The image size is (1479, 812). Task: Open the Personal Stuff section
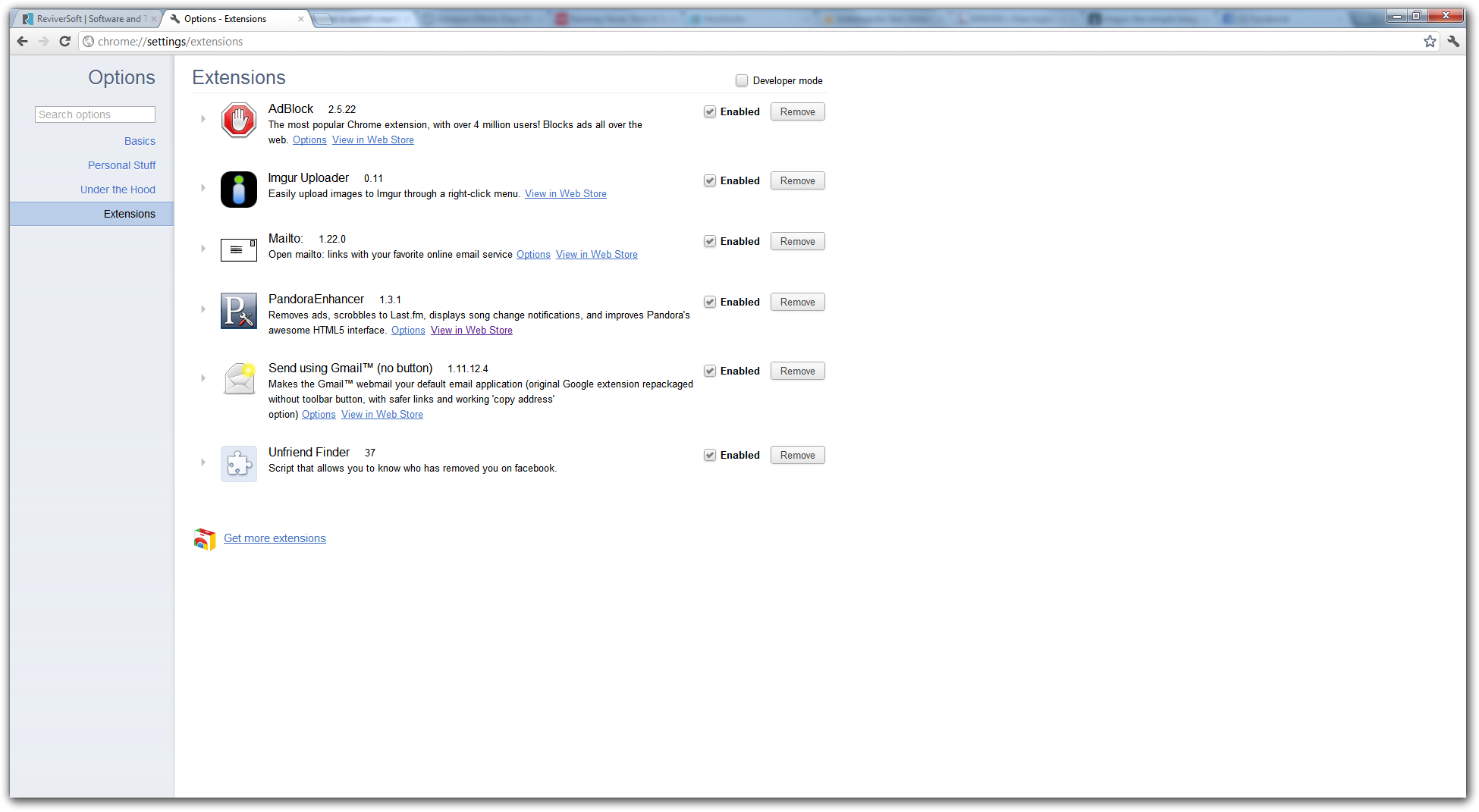click(121, 165)
